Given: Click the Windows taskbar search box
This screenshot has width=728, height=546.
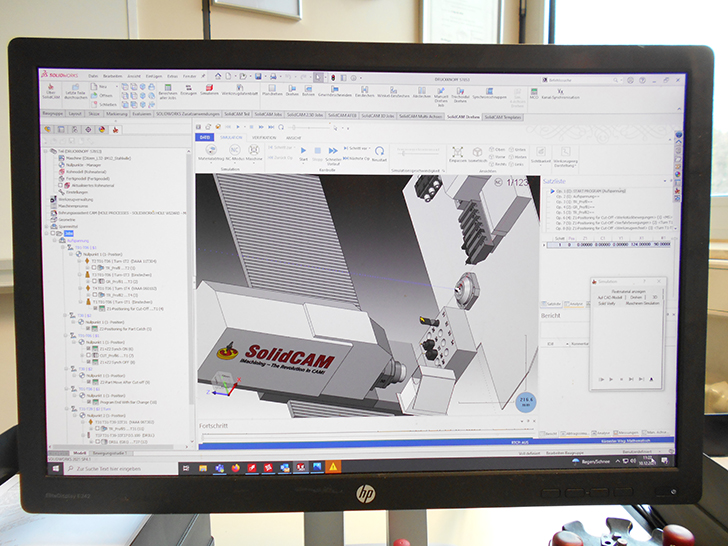Looking at the screenshot, I should point(121,469).
